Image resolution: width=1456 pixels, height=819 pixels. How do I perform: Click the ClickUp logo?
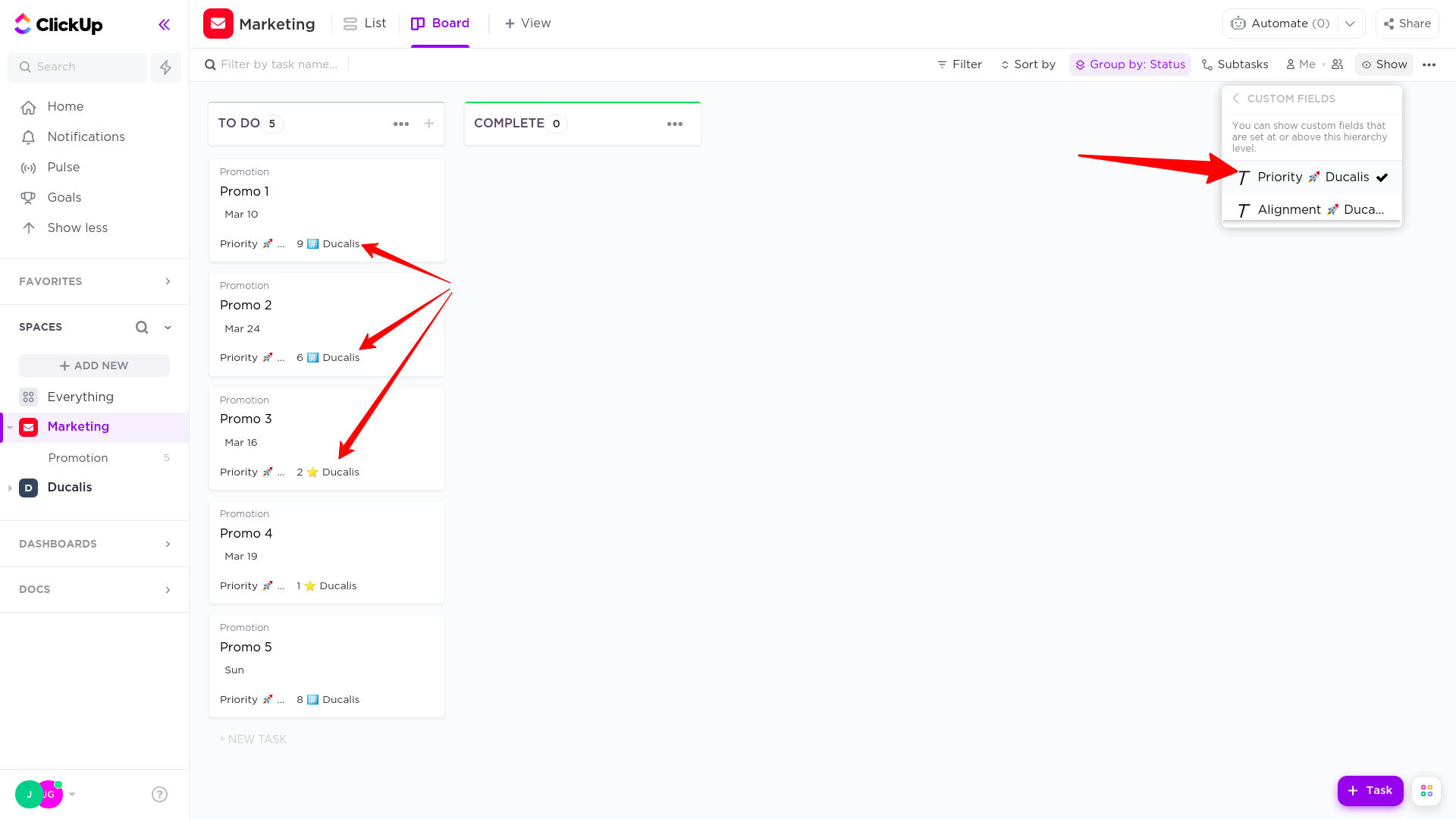[58, 24]
